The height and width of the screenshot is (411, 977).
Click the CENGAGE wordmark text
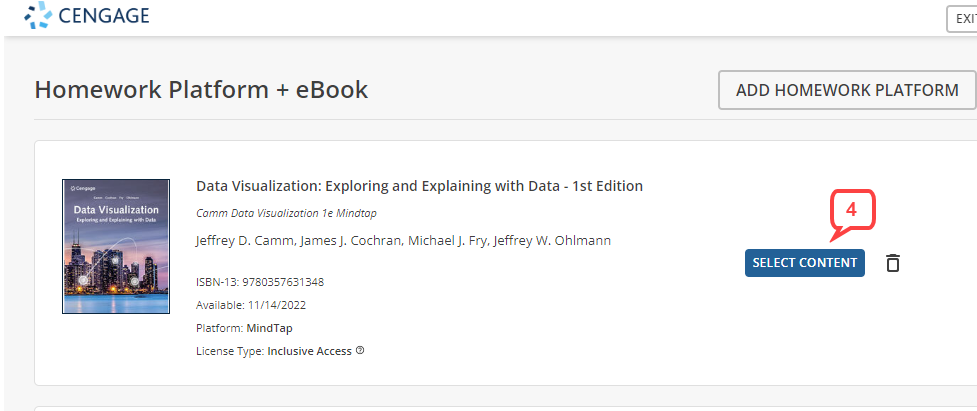(x=104, y=15)
